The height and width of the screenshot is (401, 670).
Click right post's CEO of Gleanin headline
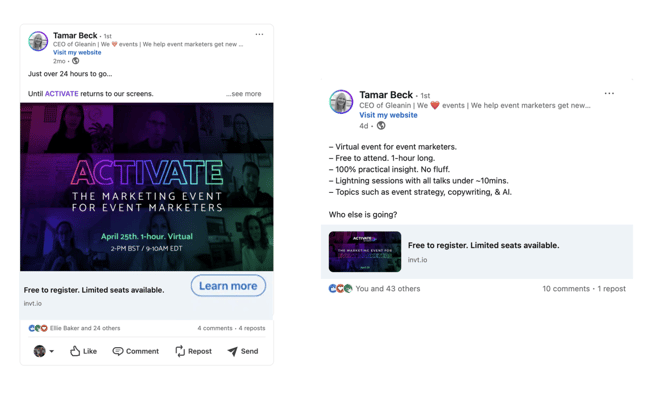pyautogui.click(x=475, y=106)
